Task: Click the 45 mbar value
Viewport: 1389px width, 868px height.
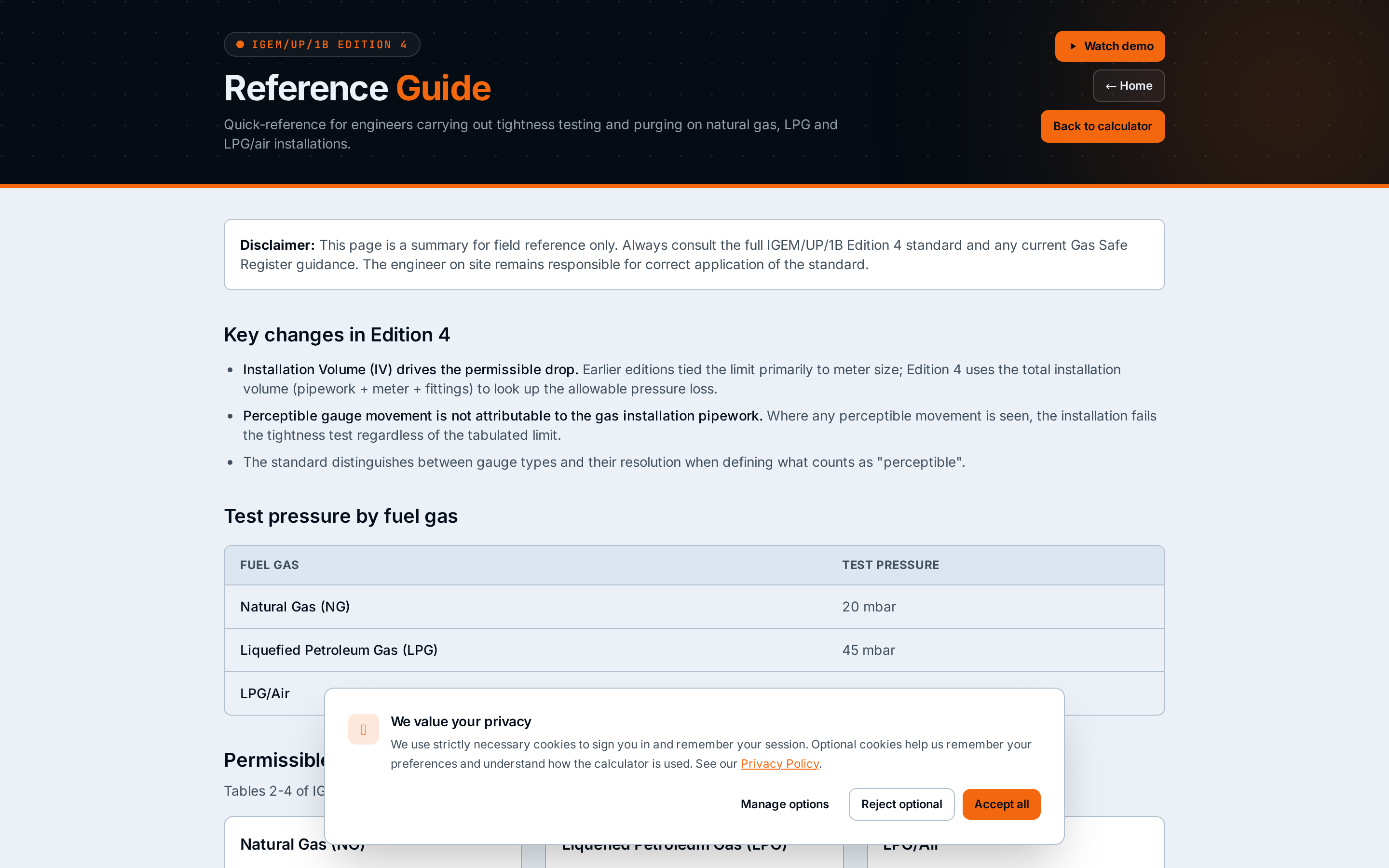Action: [x=868, y=650]
